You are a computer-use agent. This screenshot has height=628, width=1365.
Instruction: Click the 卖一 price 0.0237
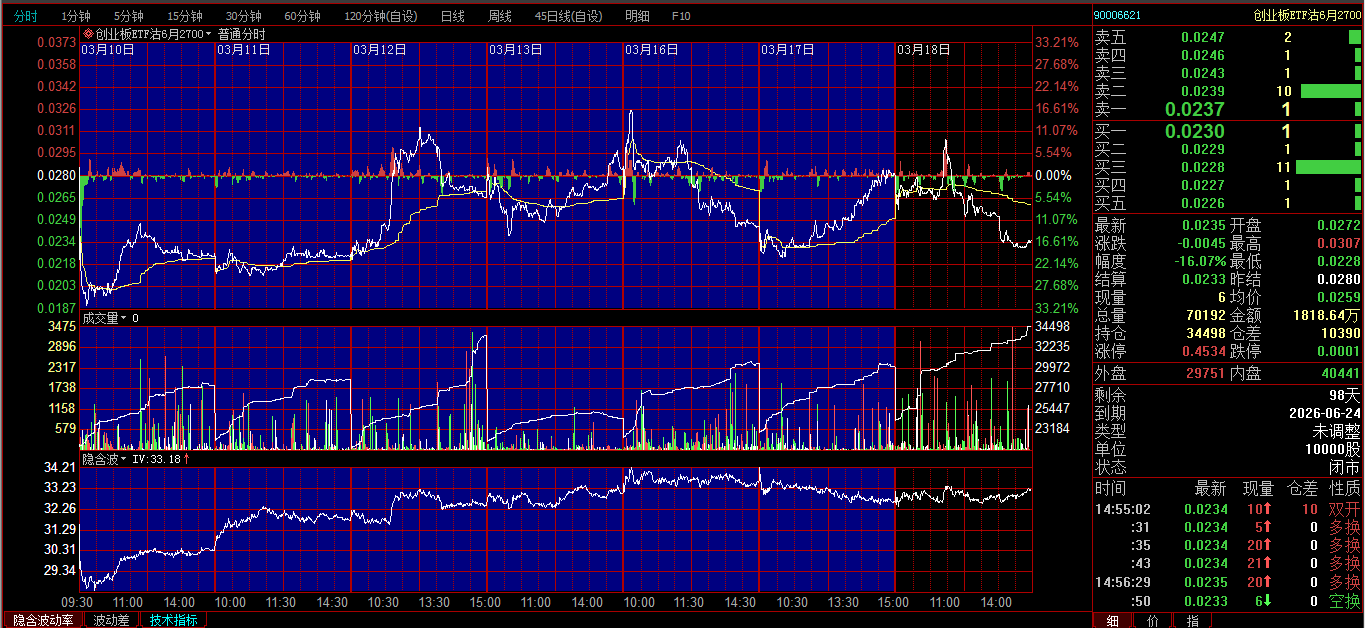1195,110
